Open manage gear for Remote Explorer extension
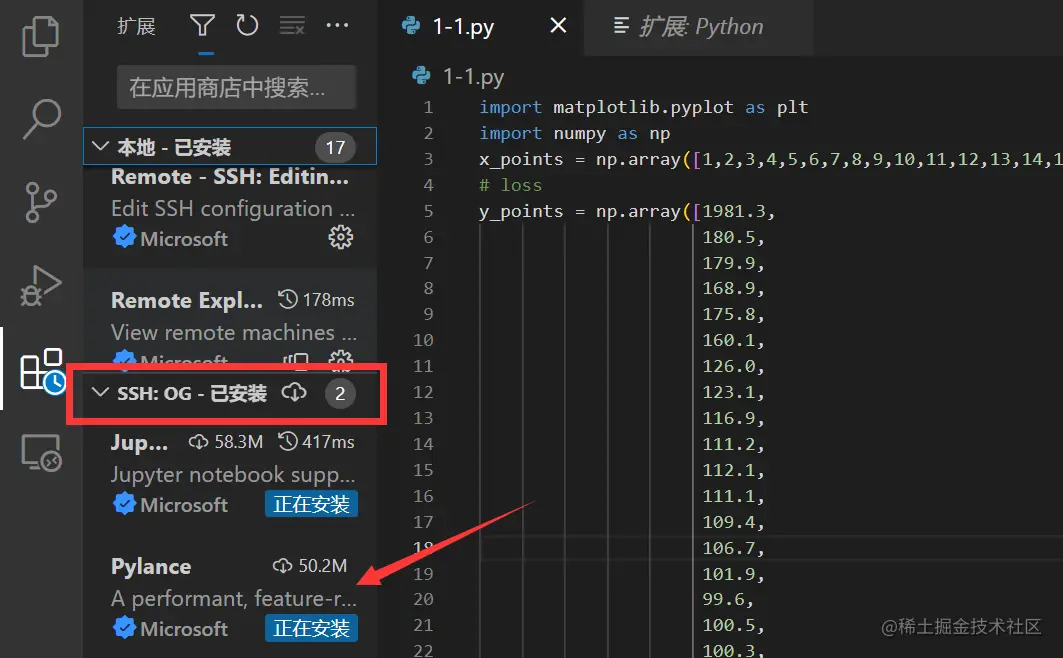Screen dimensions: 1063x658 click(x=340, y=360)
